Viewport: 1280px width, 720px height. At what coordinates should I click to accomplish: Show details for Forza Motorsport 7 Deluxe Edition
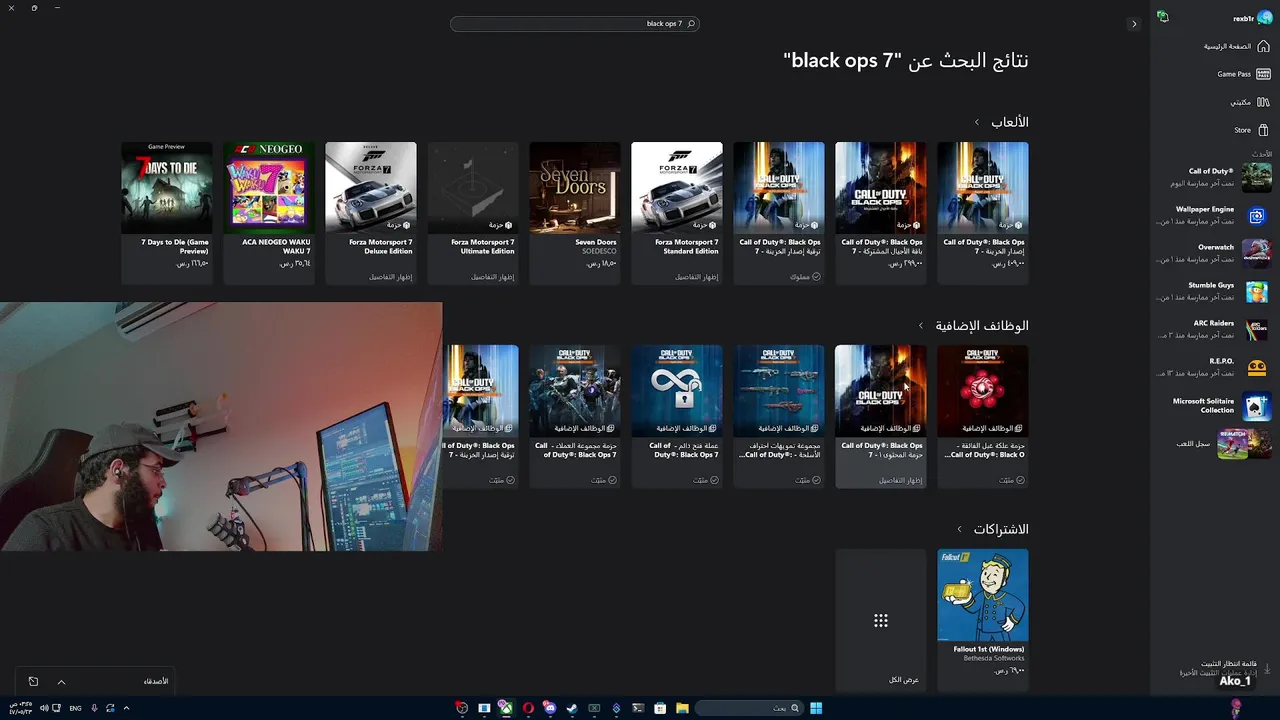[390, 277]
